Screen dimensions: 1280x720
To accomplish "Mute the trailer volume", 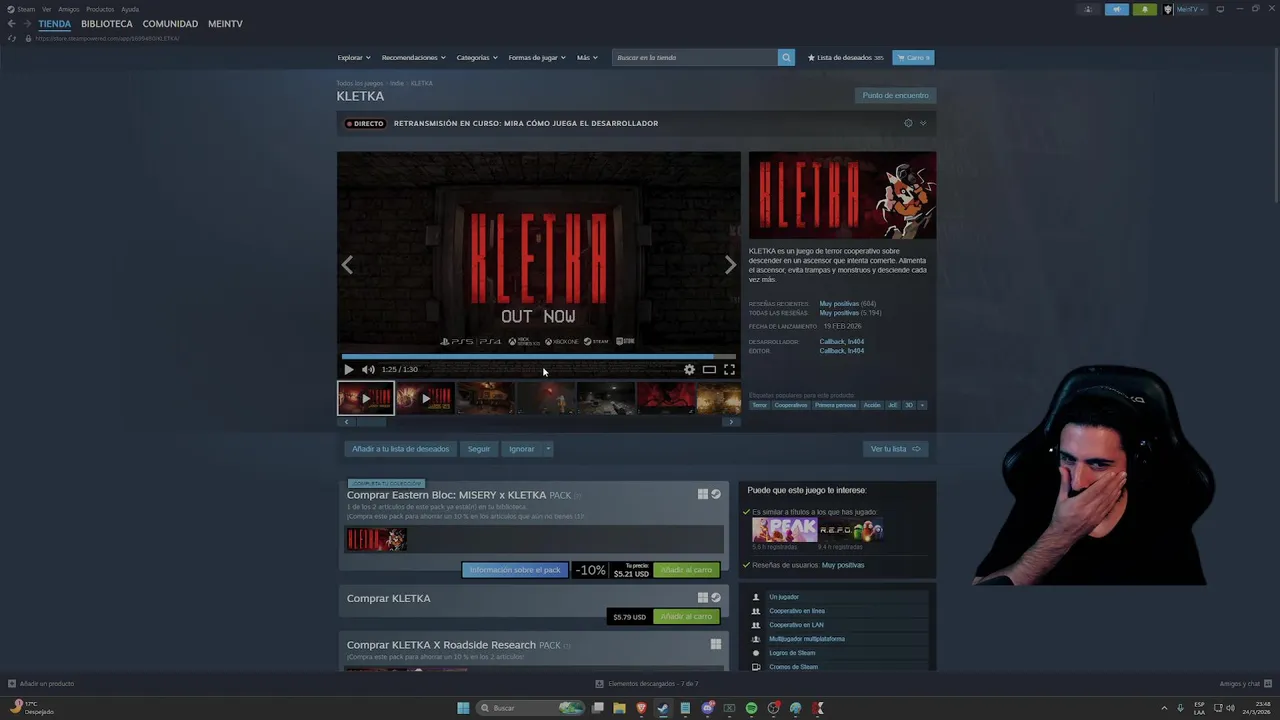I will 368,370.
